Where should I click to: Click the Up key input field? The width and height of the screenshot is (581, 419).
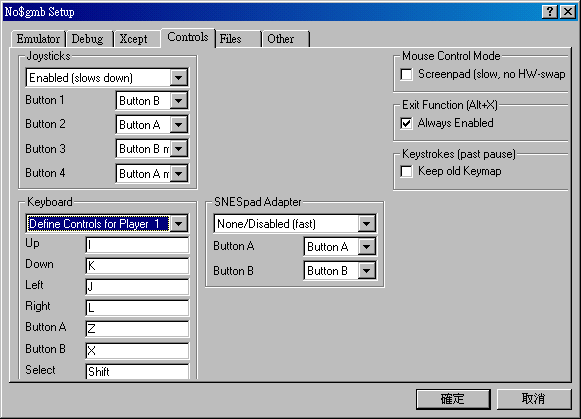[137, 245]
